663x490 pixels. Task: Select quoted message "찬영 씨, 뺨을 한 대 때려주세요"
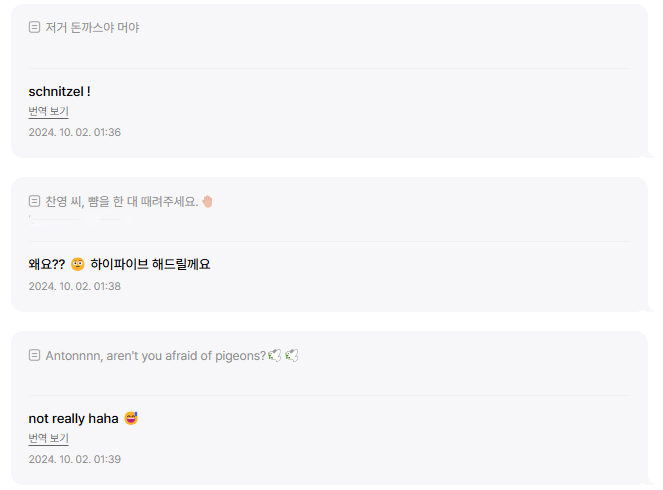click(x=120, y=201)
